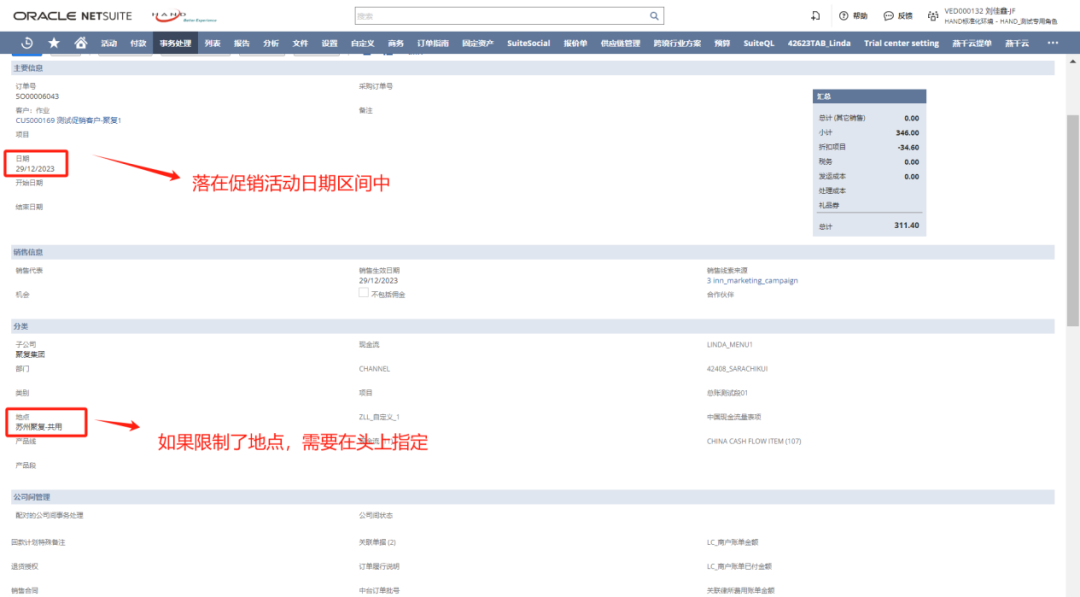This screenshot has width=1080, height=597.
Task: Click the vertical page scrollbar
Action: (x=1072, y=220)
